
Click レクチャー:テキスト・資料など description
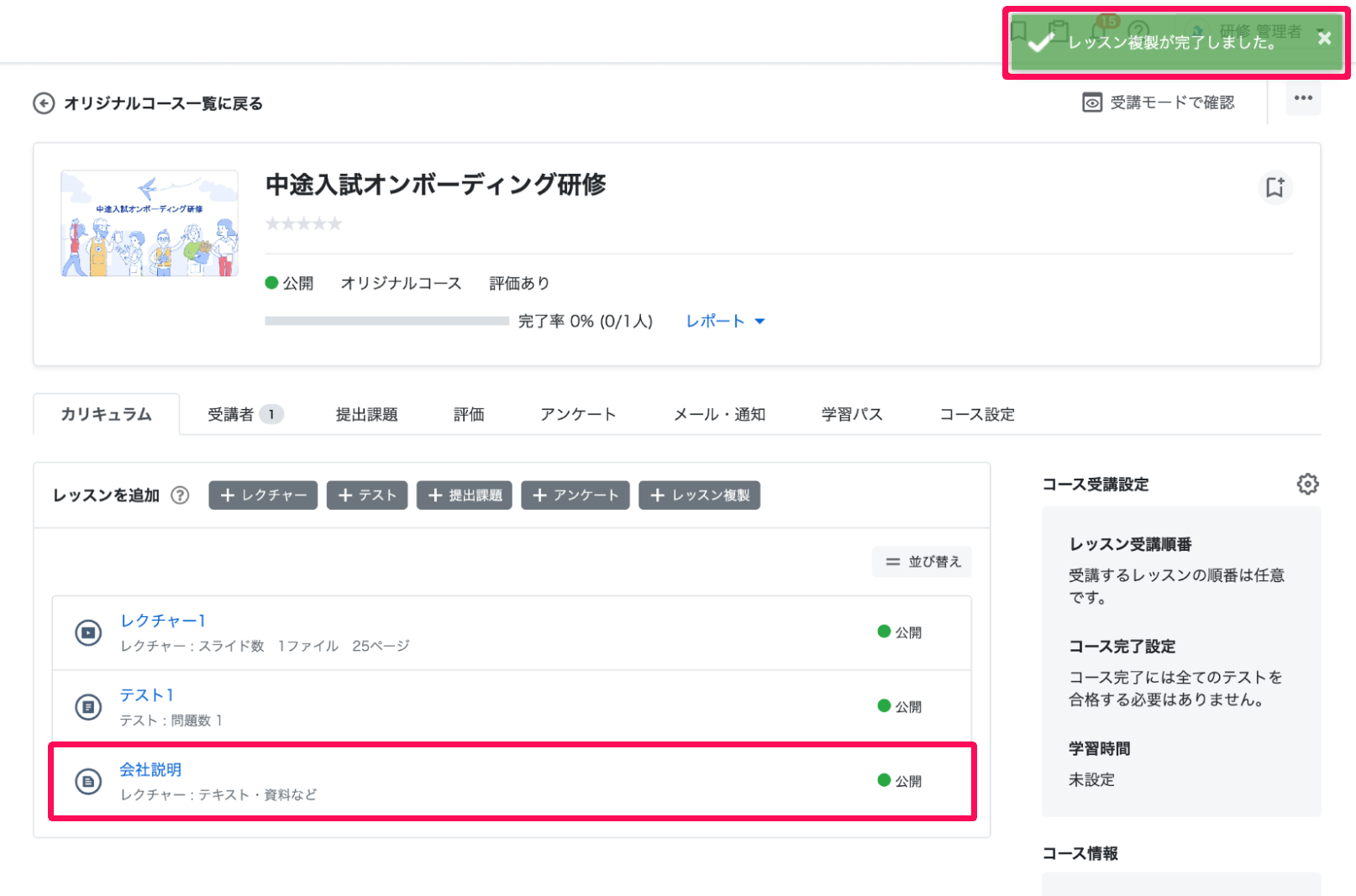coord(218,794)
